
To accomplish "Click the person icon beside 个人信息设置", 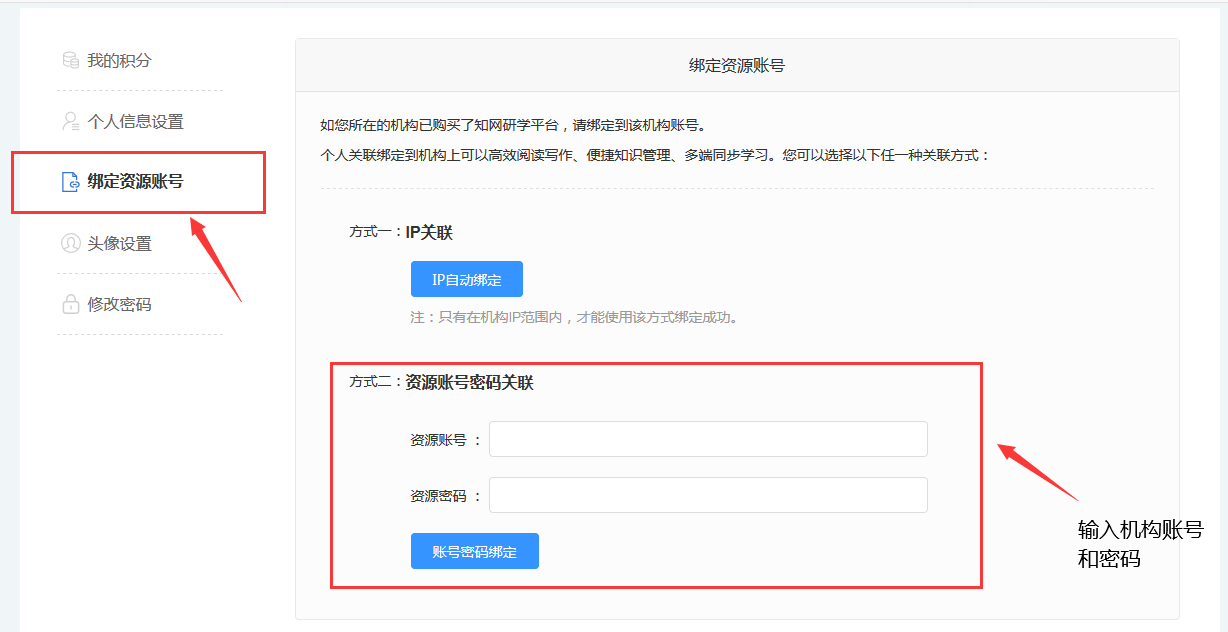I will [70, 122].
